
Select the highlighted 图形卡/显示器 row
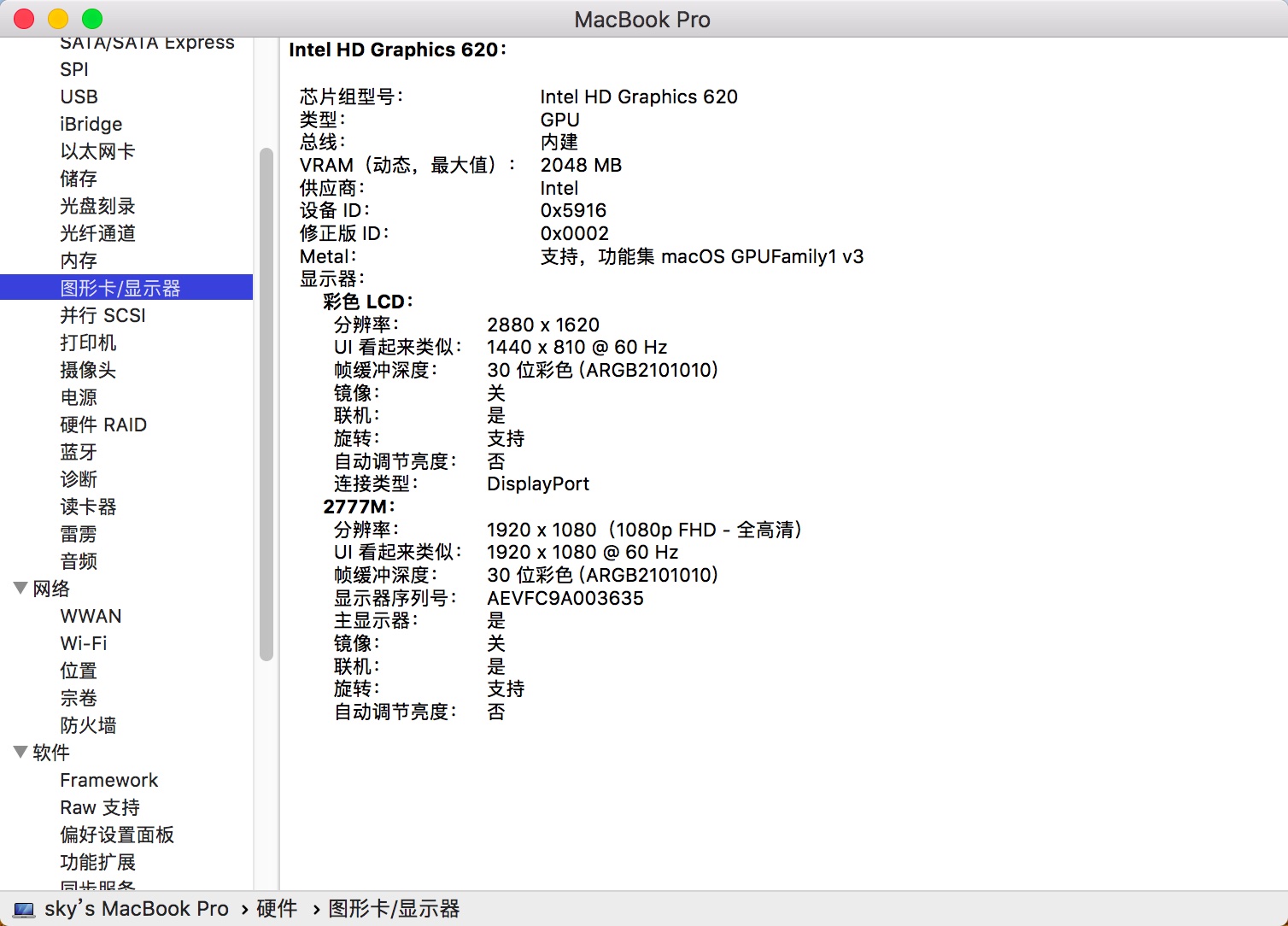coord(126,288)
